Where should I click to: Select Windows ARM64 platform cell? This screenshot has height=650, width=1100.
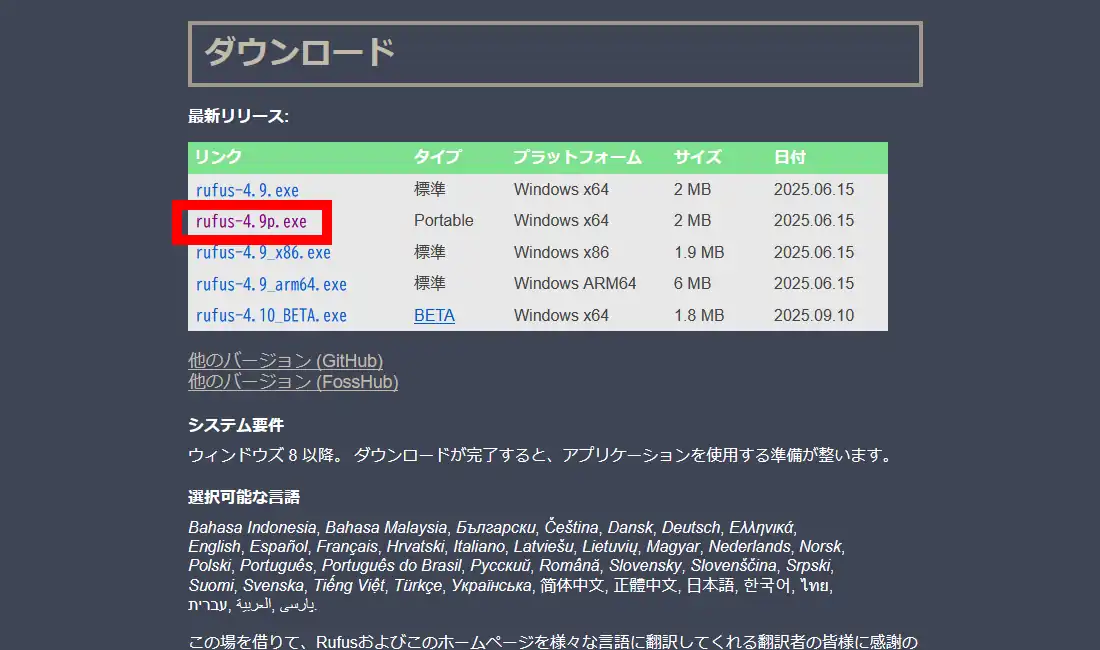575,283
